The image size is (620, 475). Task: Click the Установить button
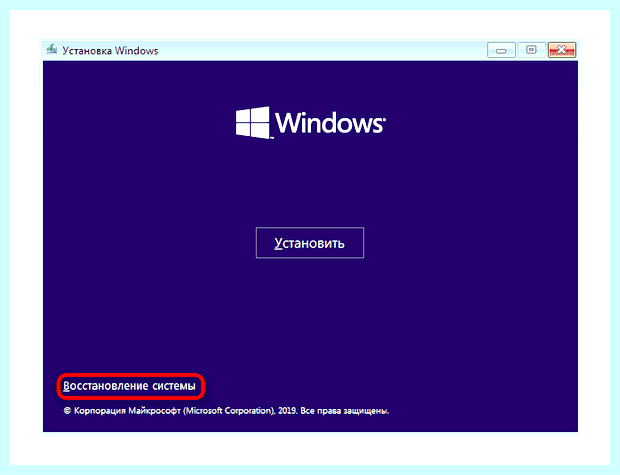(x=310, y=242)
